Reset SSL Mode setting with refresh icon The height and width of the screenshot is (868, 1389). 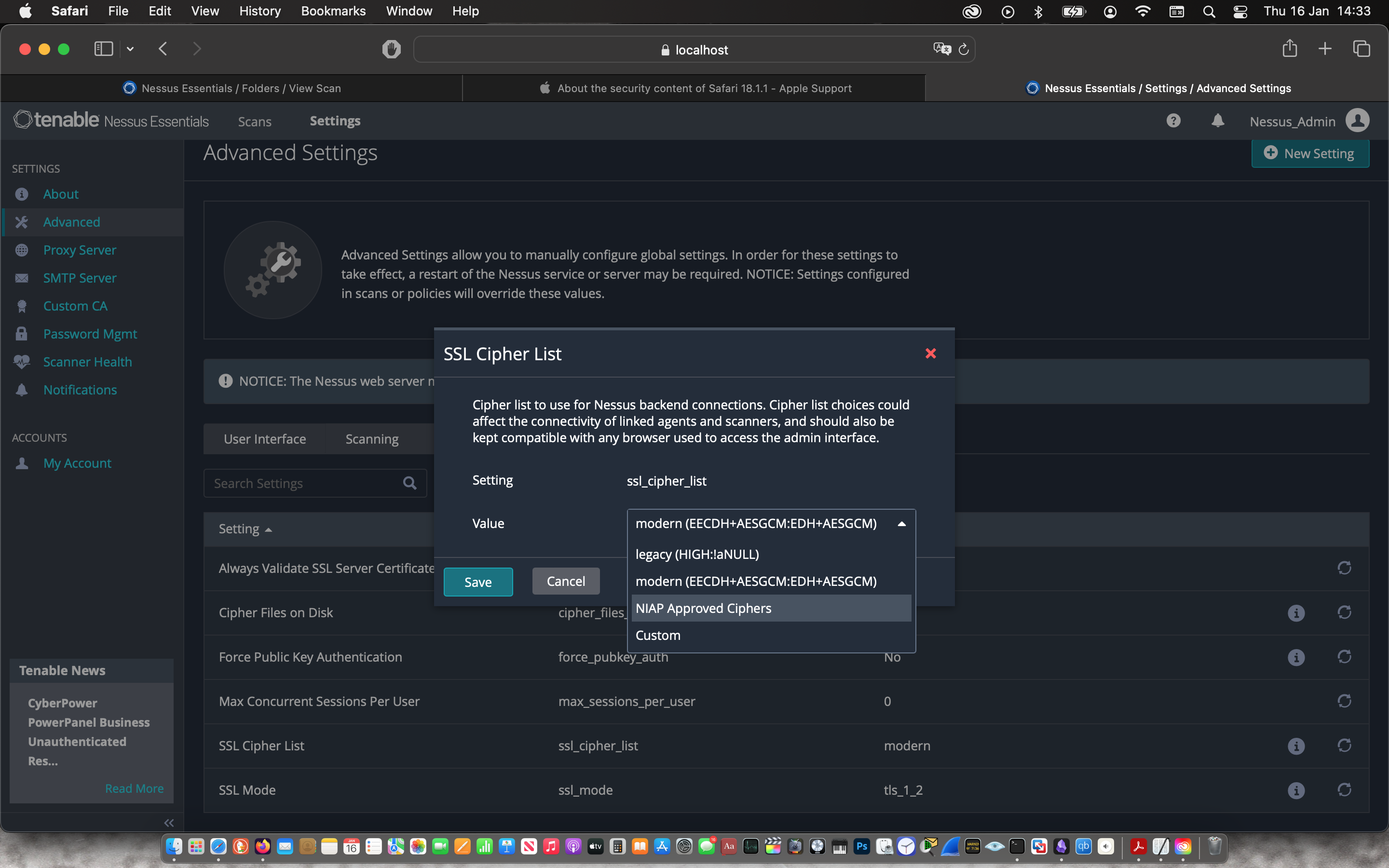point(1344,790)
